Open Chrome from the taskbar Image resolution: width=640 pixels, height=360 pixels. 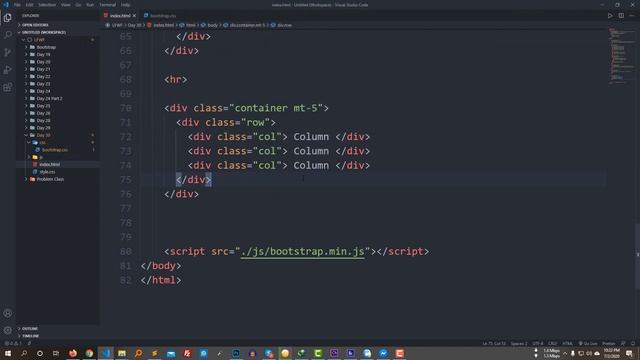tap(89, 353)
